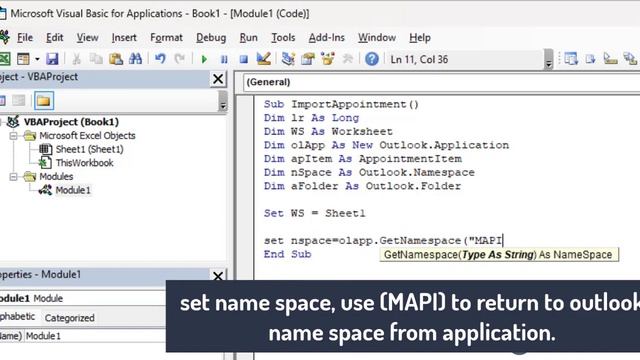The width and height of the screenshot is (640, 360).
Task: Click the Ln 11, Col 36 position box
Action: click(464, 60)
